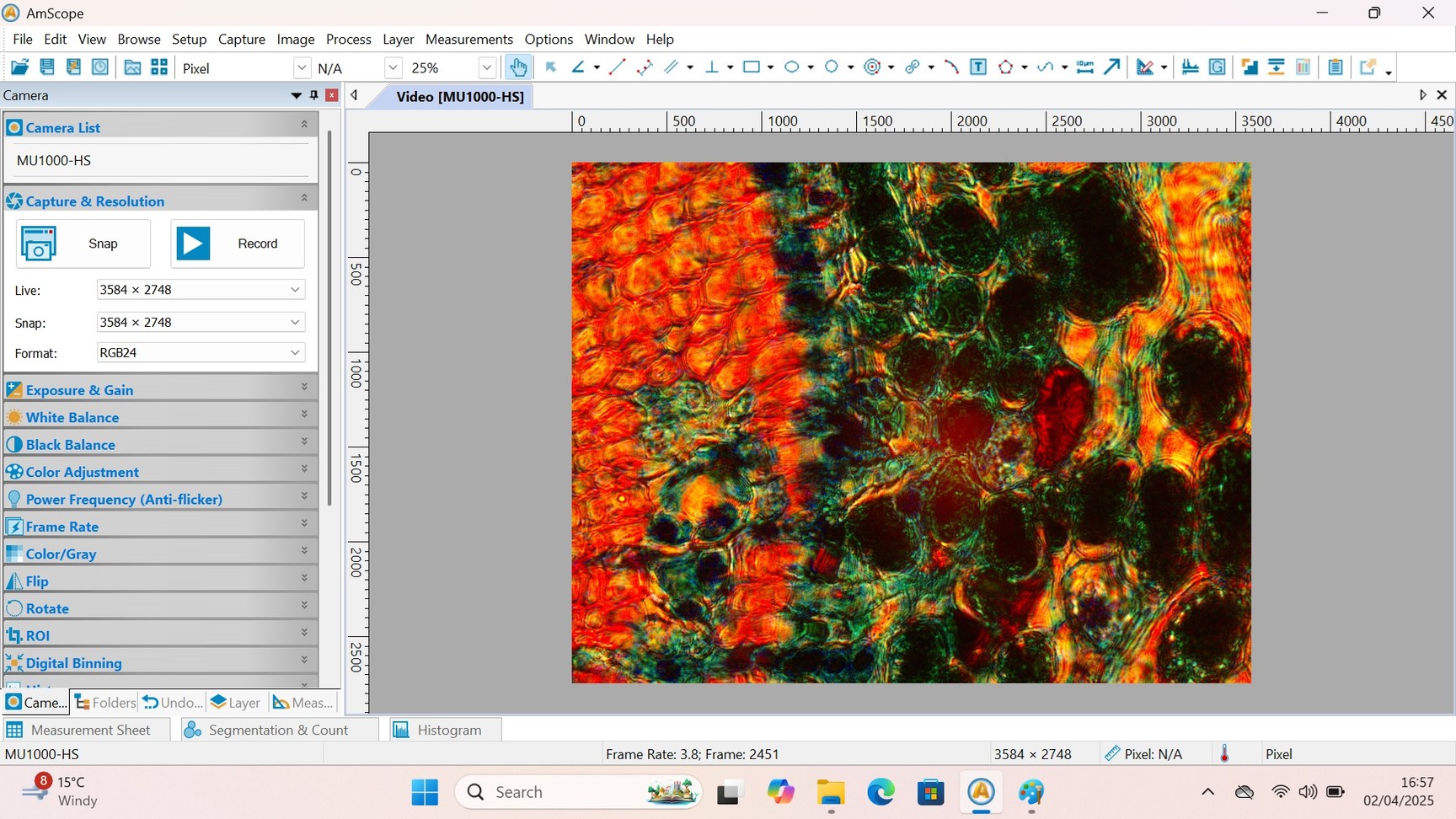This screenshot has width=1456, height=819.
Task: Select the Polygon measurement tool
Action: 1005,67
